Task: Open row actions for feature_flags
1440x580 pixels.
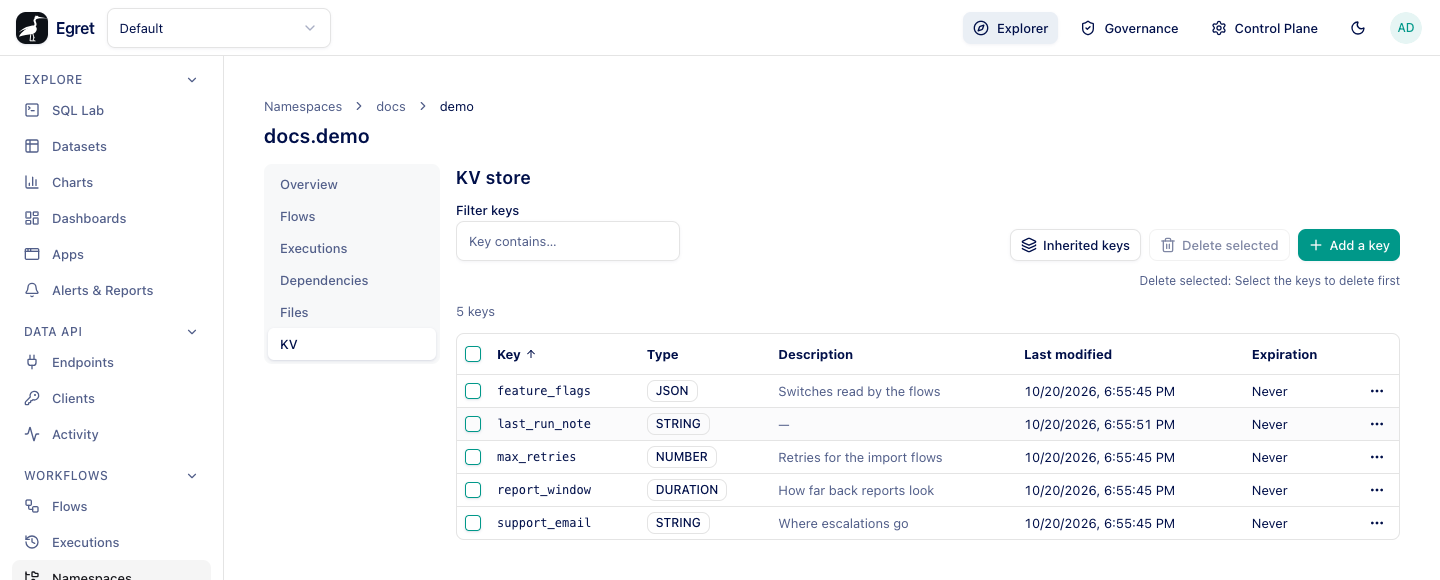Action: (1377, 391)
